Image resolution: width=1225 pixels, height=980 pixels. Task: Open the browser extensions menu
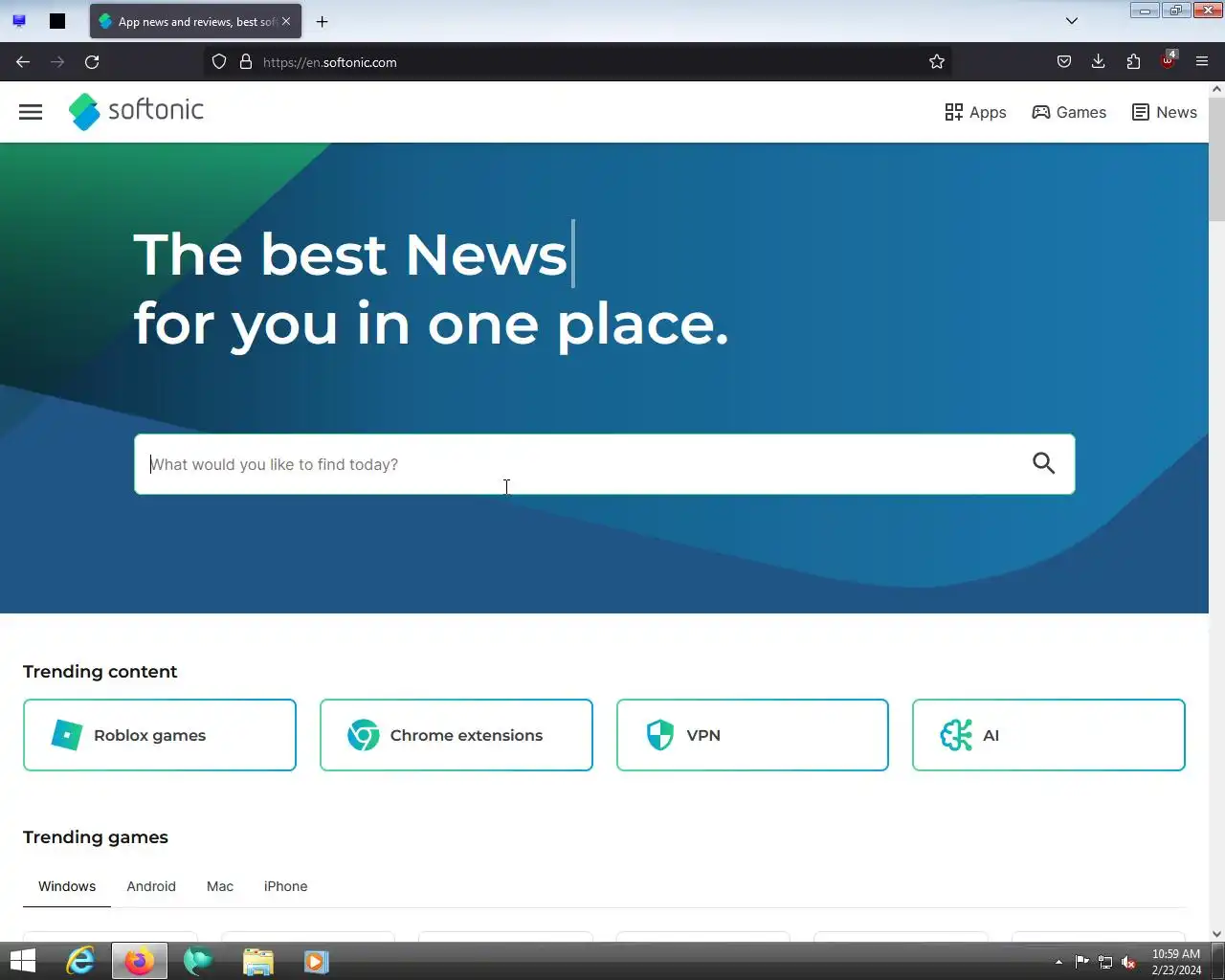click(x=1133, y=62)
